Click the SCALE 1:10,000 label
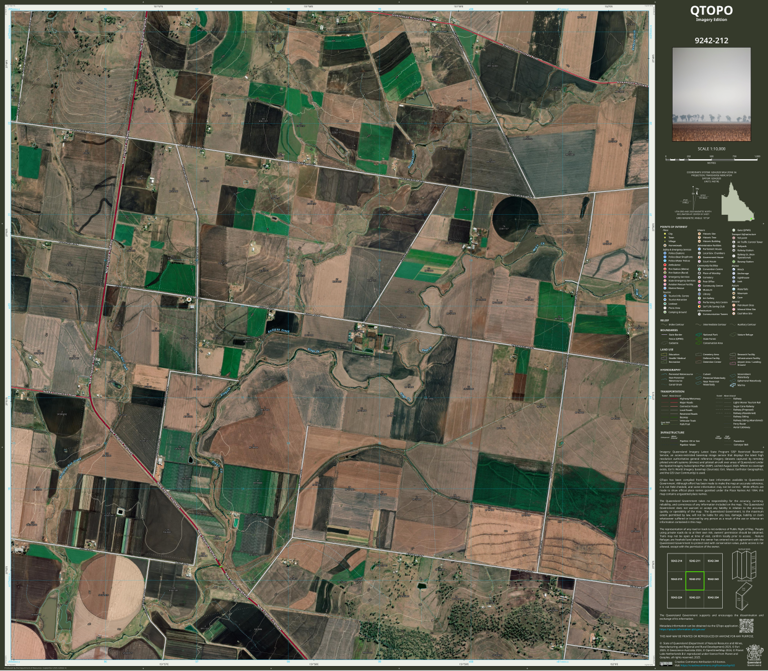768x671 pixels. pos(711,149)
